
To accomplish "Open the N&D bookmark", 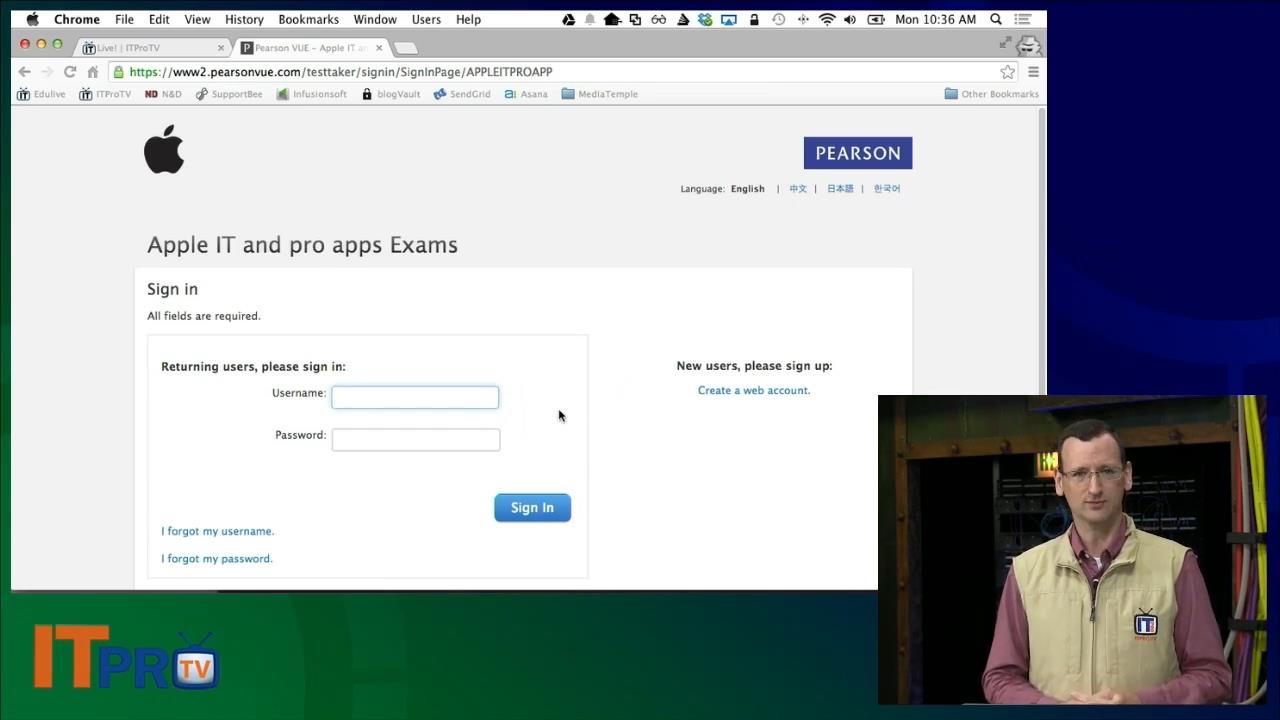I will coord(163,94).
